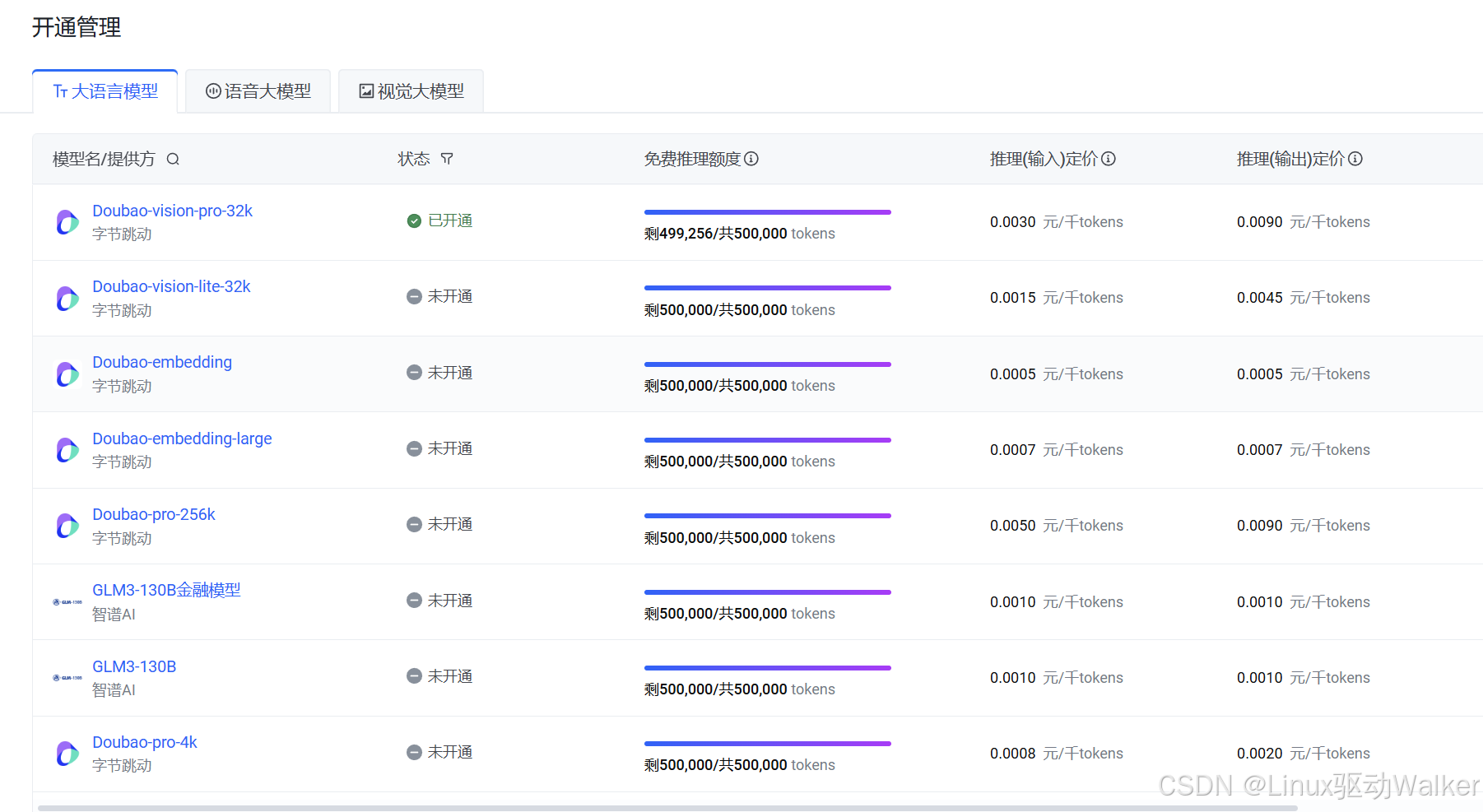Click the GLM3-130B金融模型 provider logo

67,602
